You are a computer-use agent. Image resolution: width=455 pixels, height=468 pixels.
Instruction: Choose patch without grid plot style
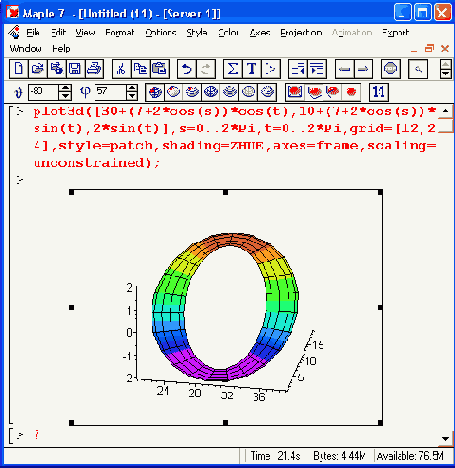[x=173, y=92]
